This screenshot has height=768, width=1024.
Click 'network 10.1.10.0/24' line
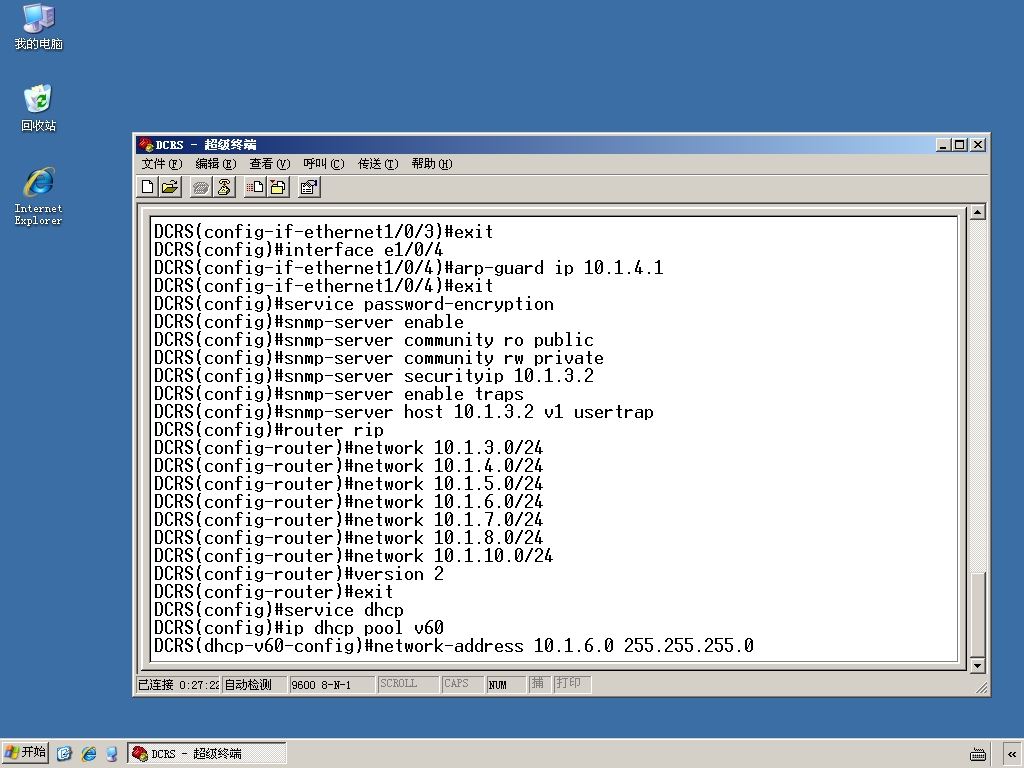353,556
